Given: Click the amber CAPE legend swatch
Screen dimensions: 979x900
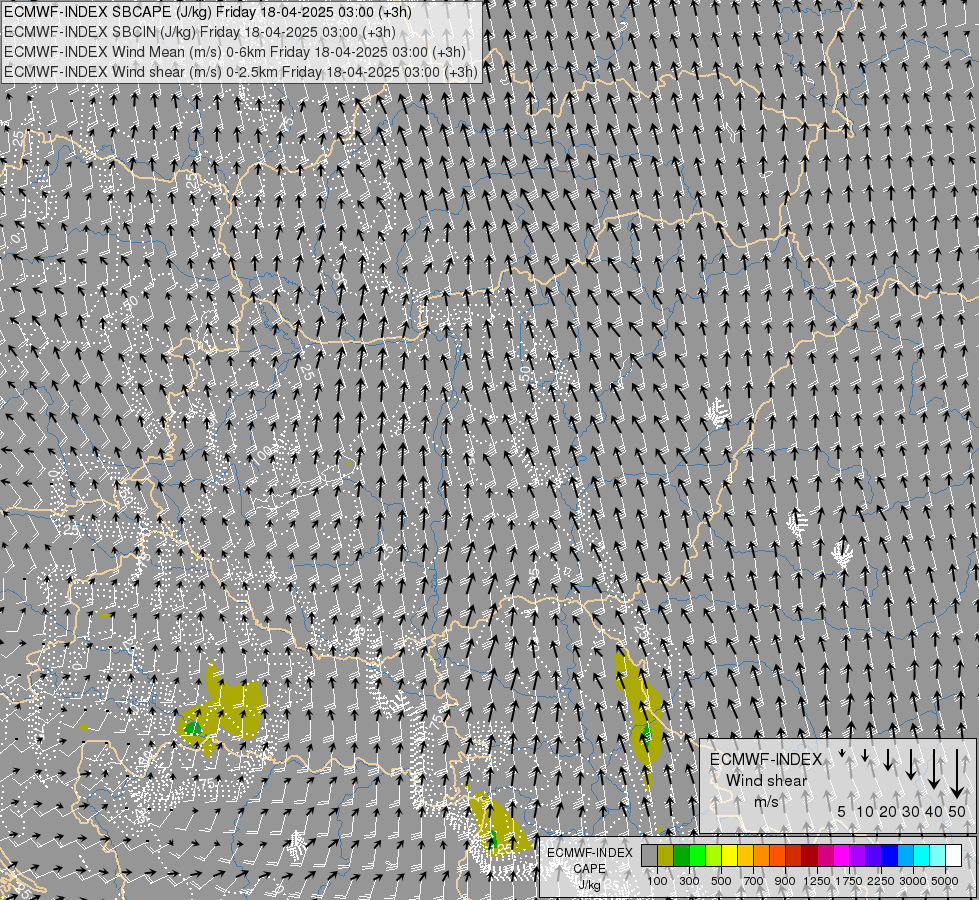Looking at the screenshot, I should click(746, 855).
